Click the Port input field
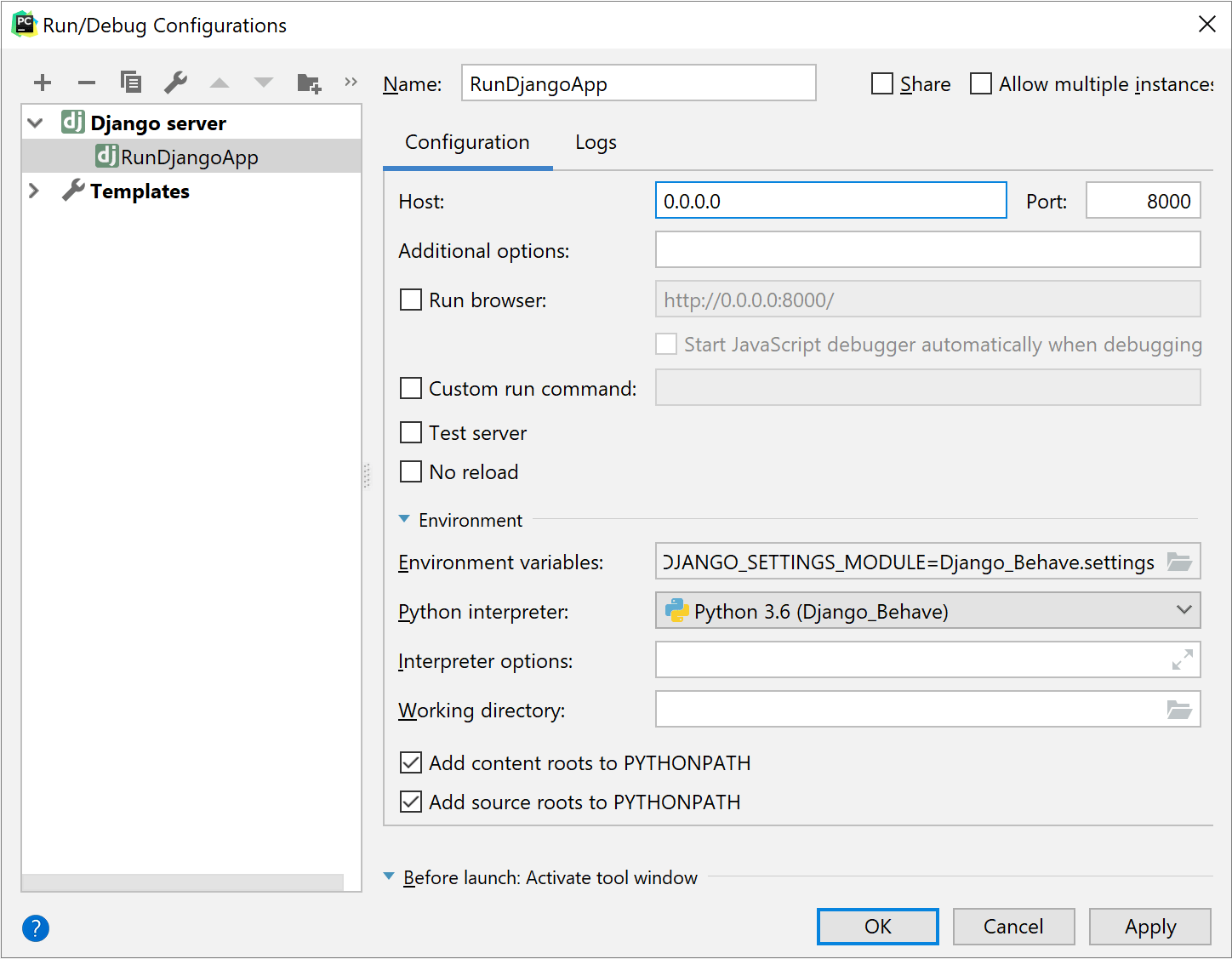This screenshot has height=959, width=1232. click(1144, 200)
